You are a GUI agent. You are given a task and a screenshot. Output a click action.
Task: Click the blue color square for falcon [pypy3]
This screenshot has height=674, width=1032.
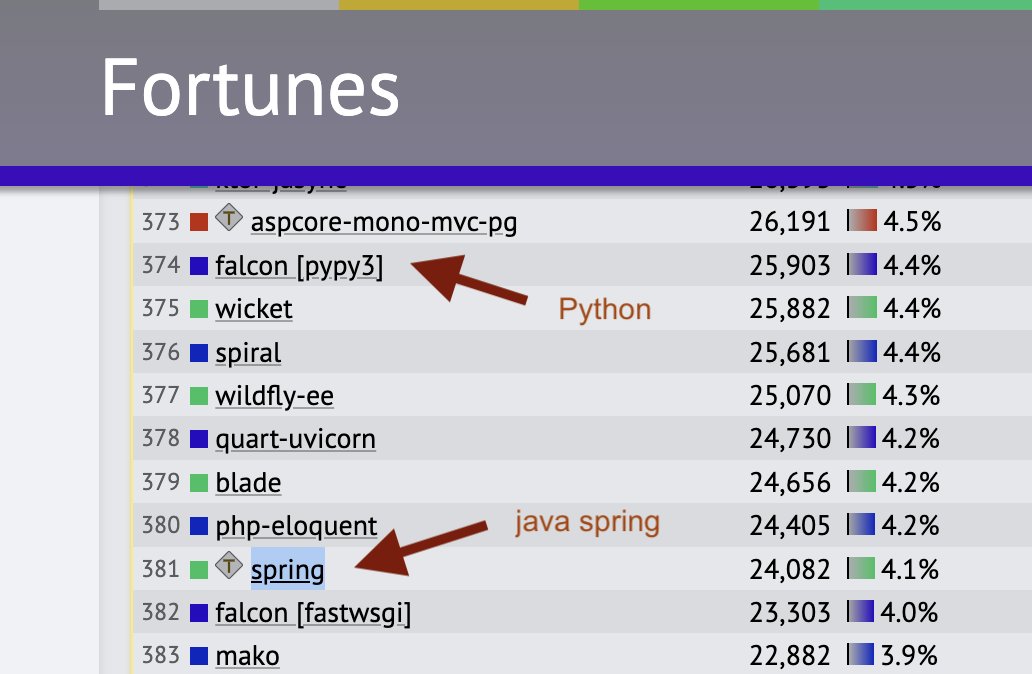point(199,266)
